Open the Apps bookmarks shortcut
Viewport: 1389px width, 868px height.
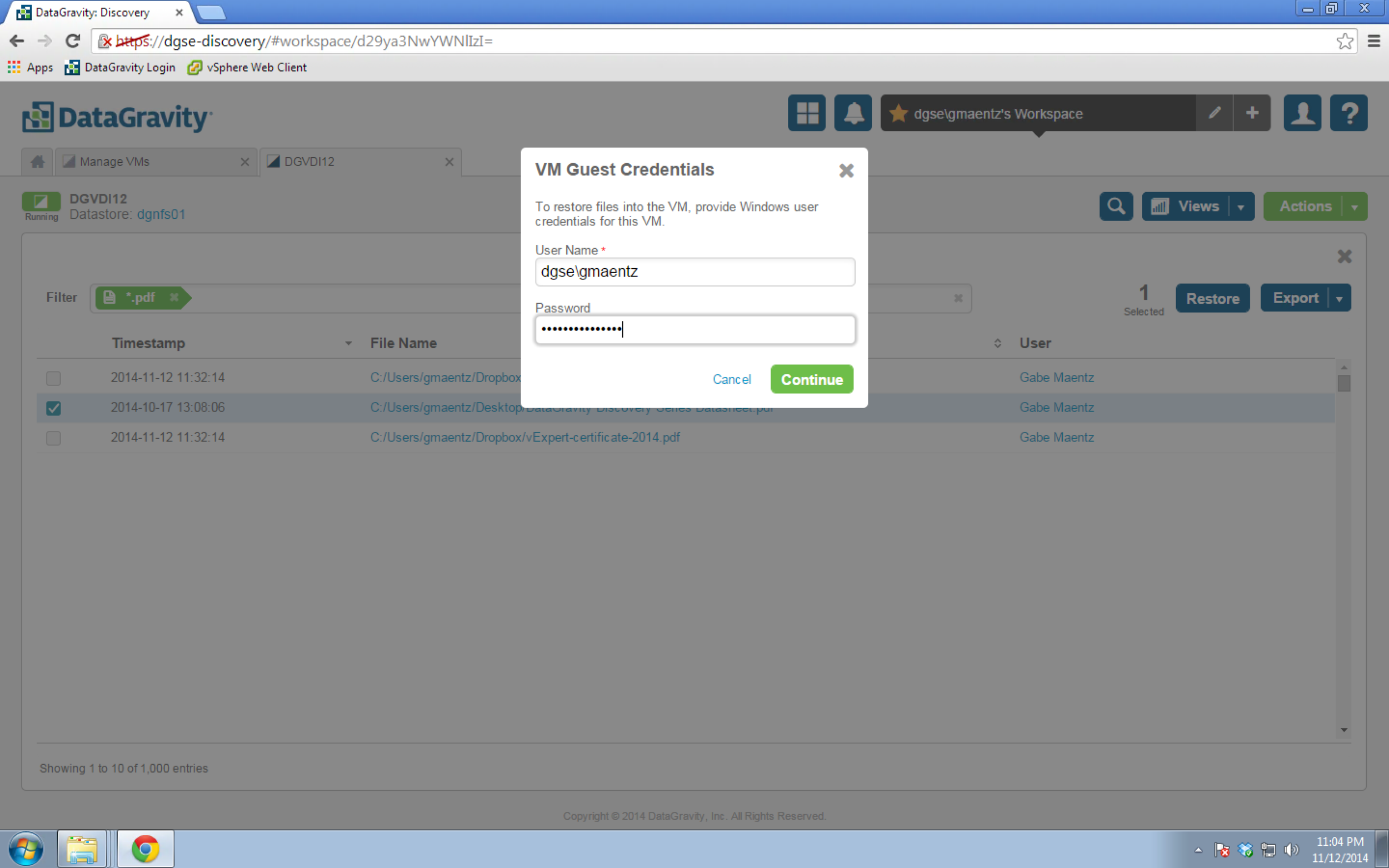pyautogui.click(x=30, y=67)
